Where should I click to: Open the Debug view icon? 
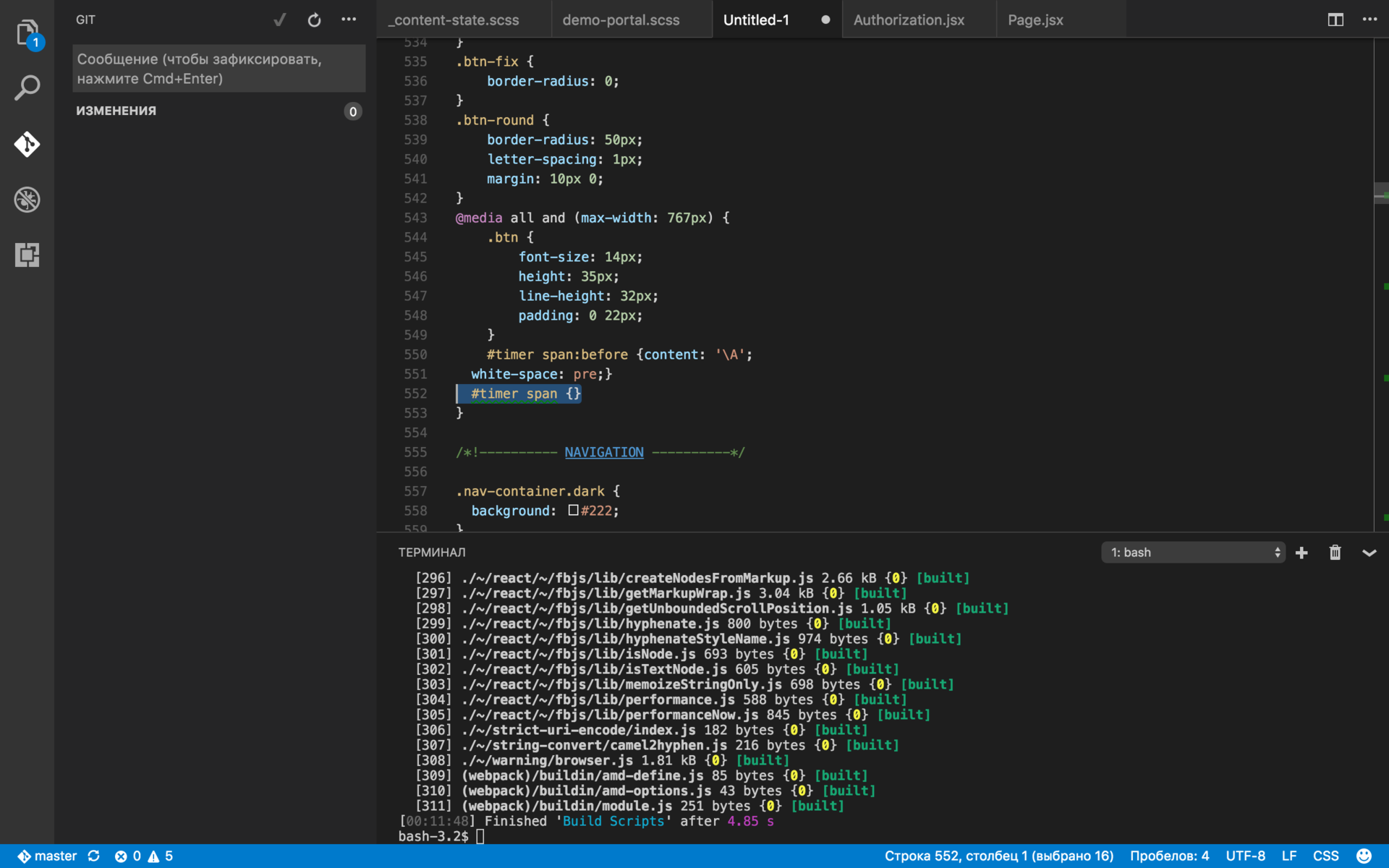pyautogui.click(x=27, y=200)
